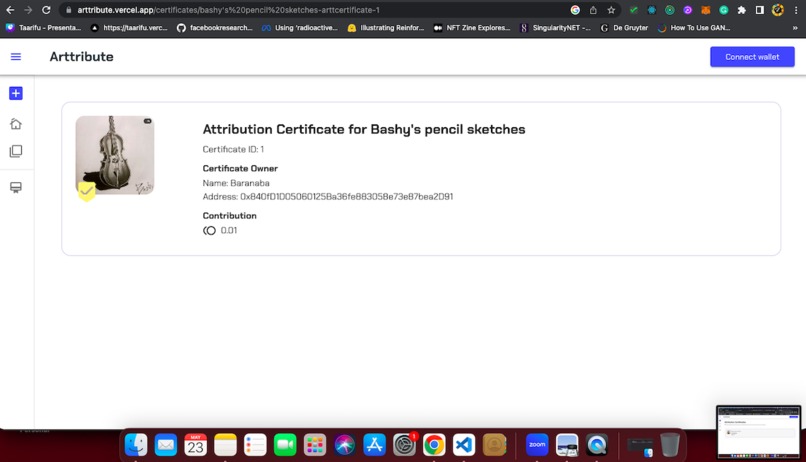Toggle the browser side panel
The height and width of the screenshot is (462, 806).
[760, 10]
